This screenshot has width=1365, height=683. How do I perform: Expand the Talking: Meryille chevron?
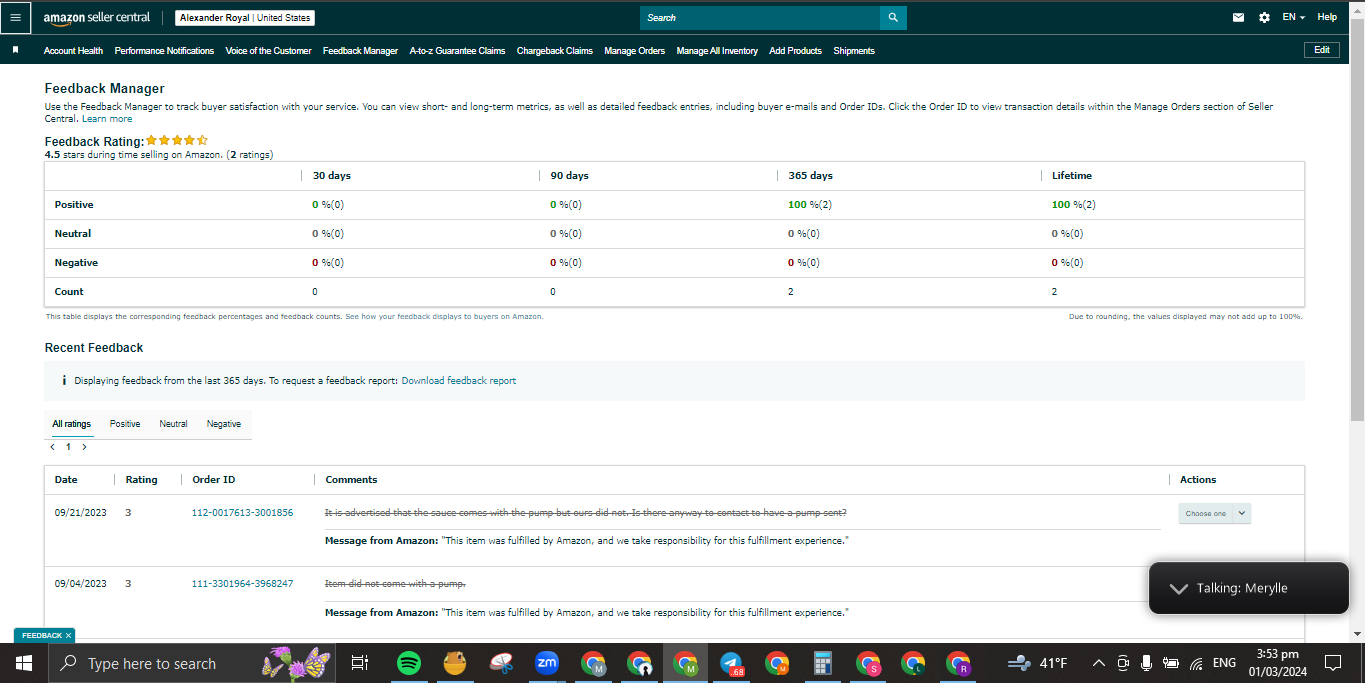click(x=1178, y=588)
